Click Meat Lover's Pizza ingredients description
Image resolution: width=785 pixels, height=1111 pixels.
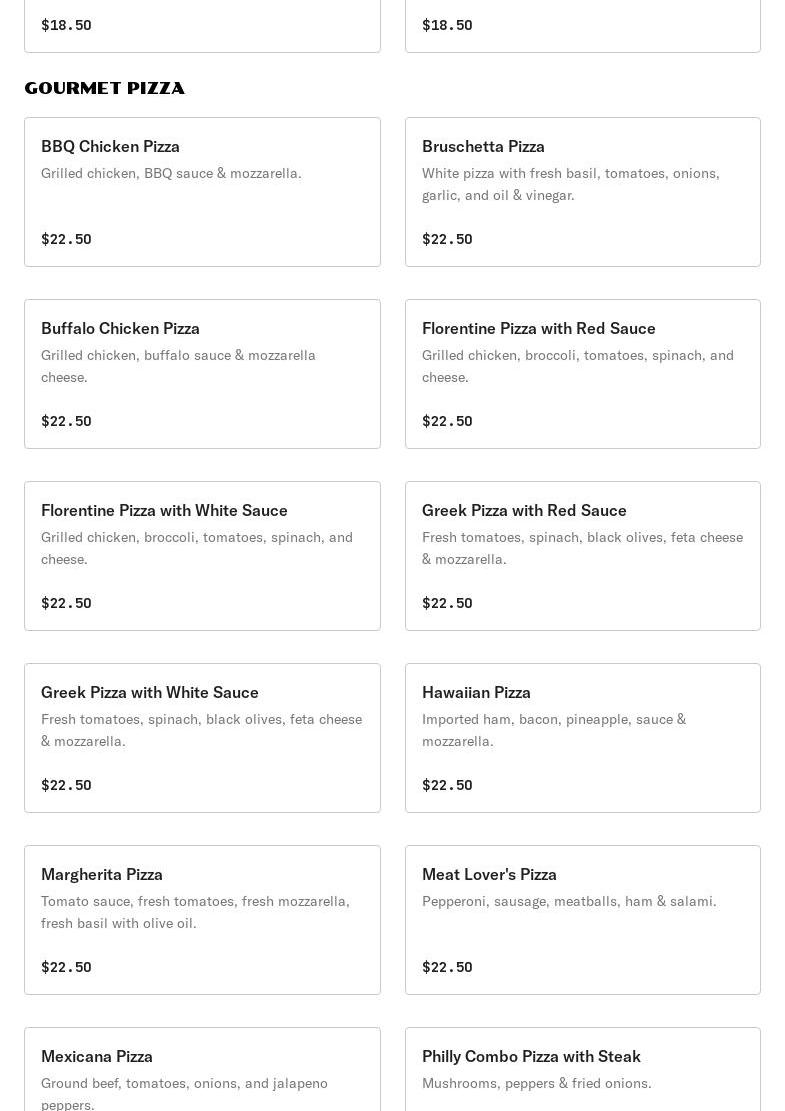569,901
